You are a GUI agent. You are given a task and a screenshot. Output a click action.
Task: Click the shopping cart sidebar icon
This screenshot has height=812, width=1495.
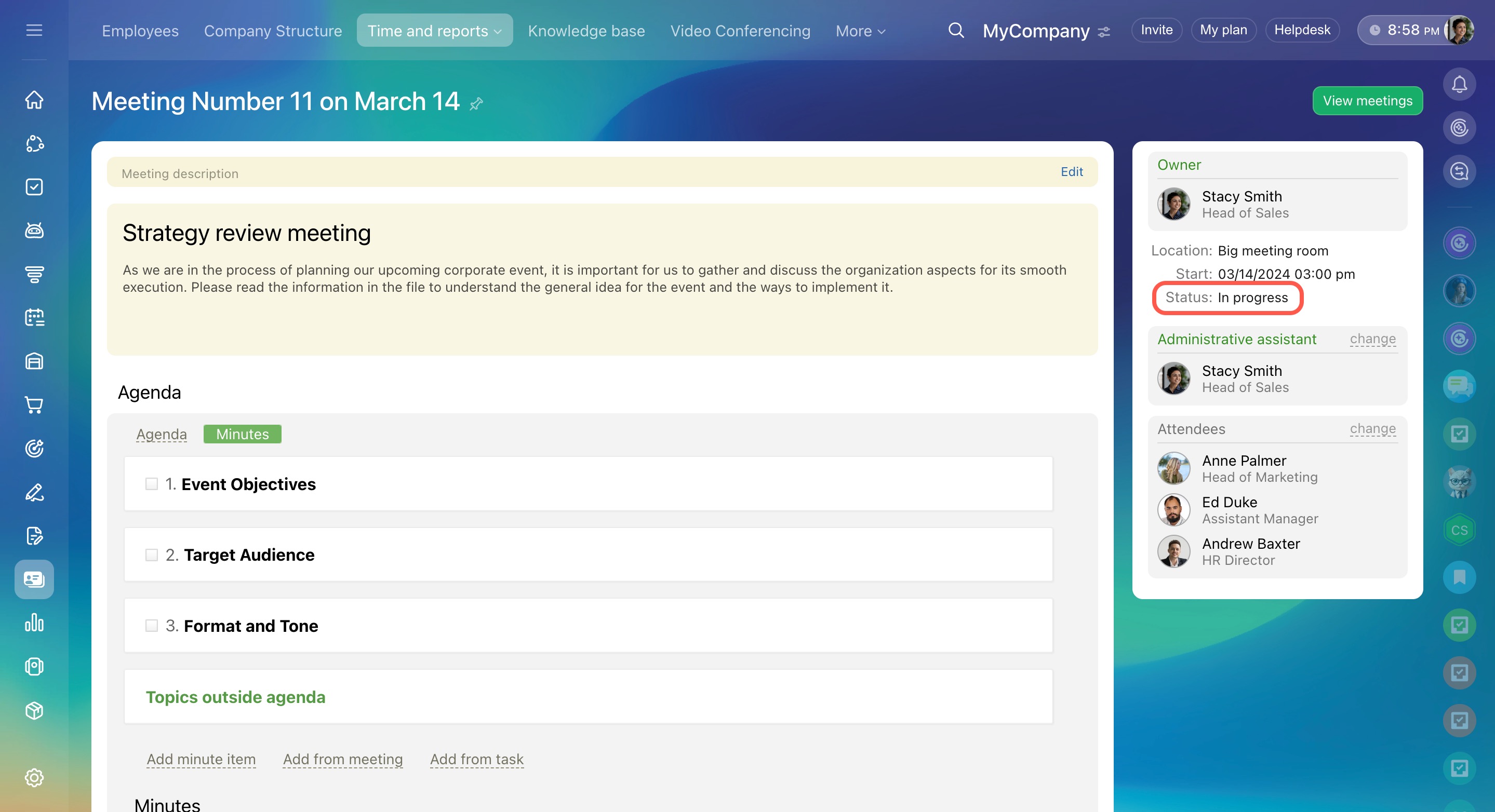34,405
